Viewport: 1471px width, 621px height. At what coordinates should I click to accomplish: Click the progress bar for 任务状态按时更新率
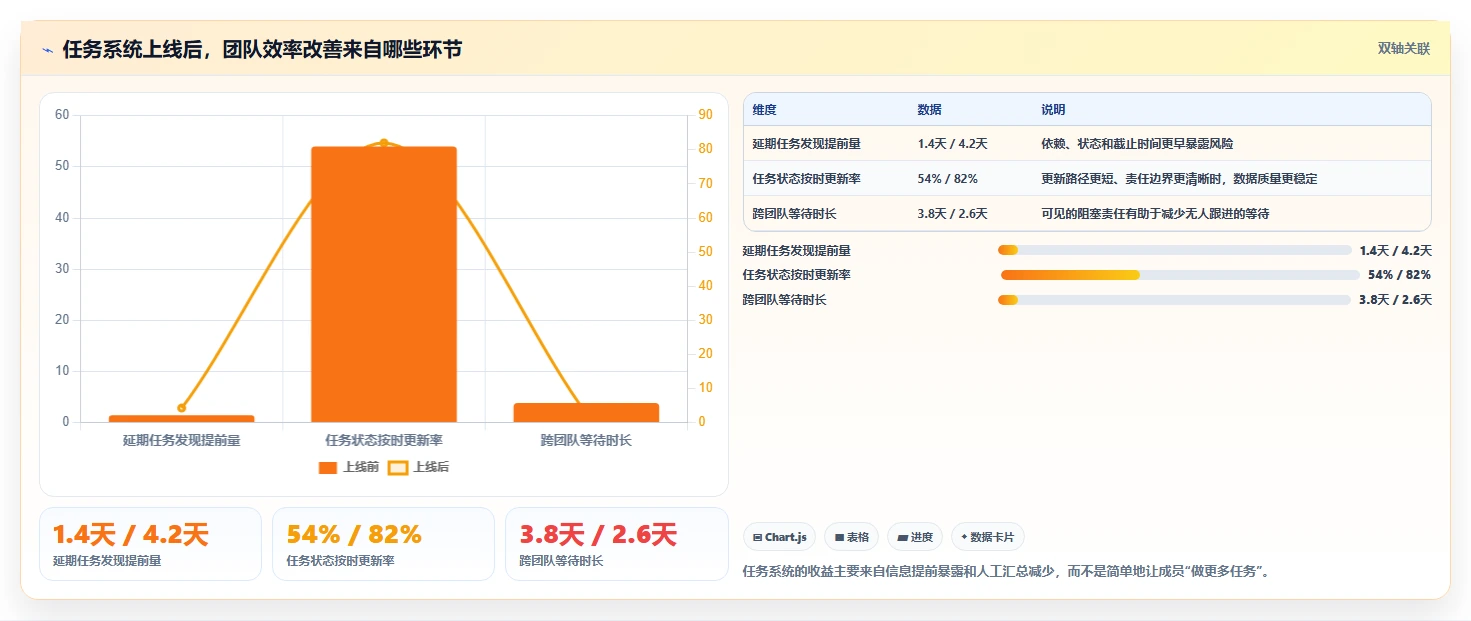tap(1180, 275)
